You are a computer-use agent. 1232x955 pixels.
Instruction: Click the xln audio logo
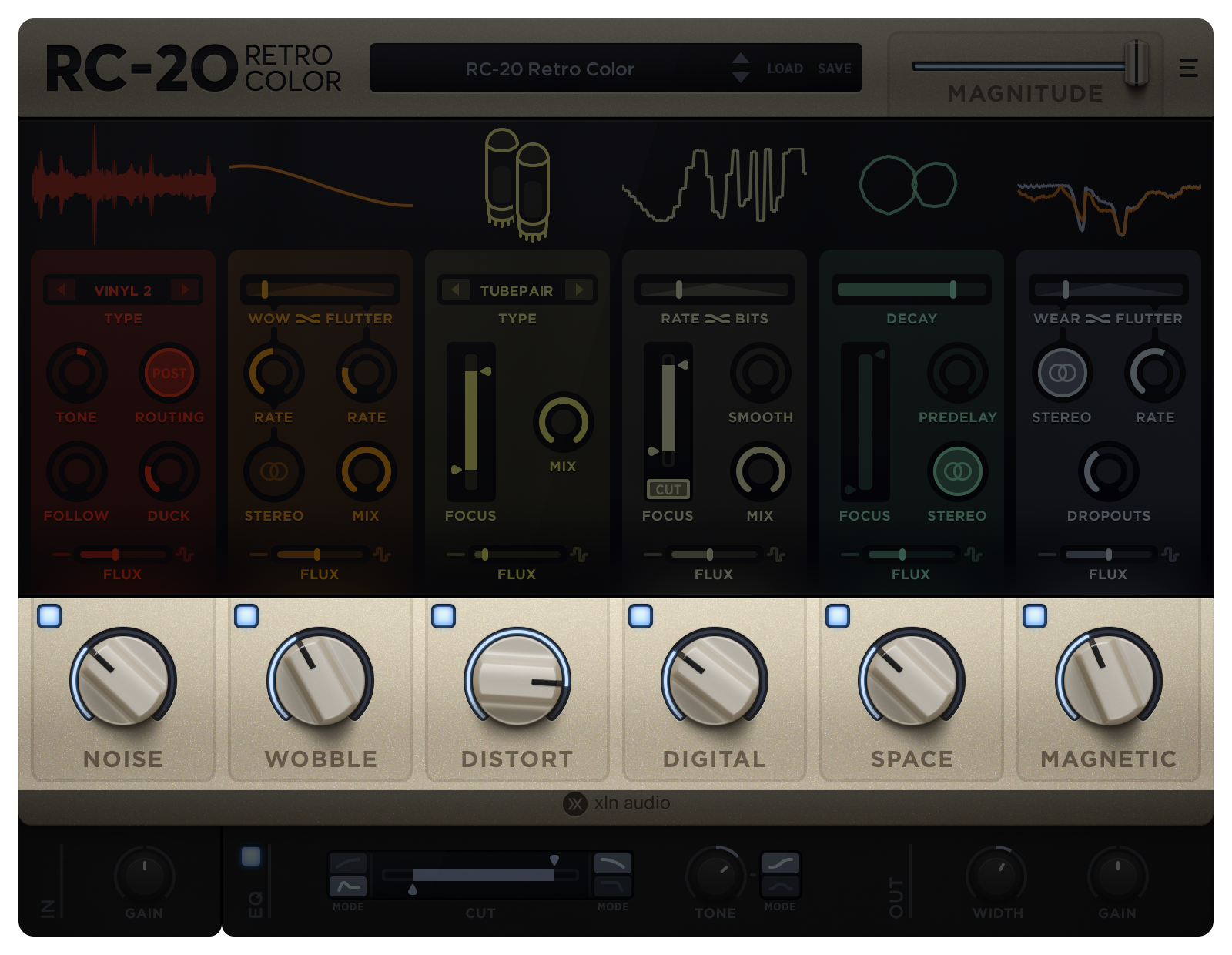(x=617, y=803)
